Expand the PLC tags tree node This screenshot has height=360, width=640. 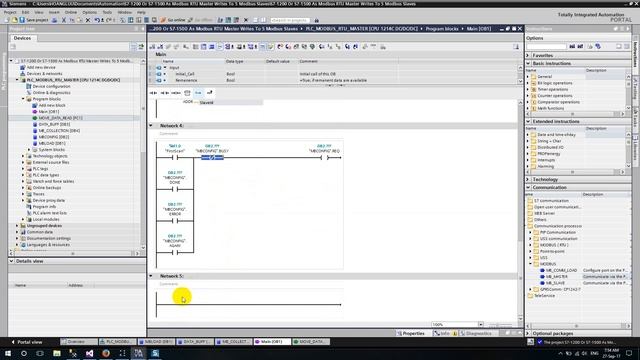(x=23, y=169)
